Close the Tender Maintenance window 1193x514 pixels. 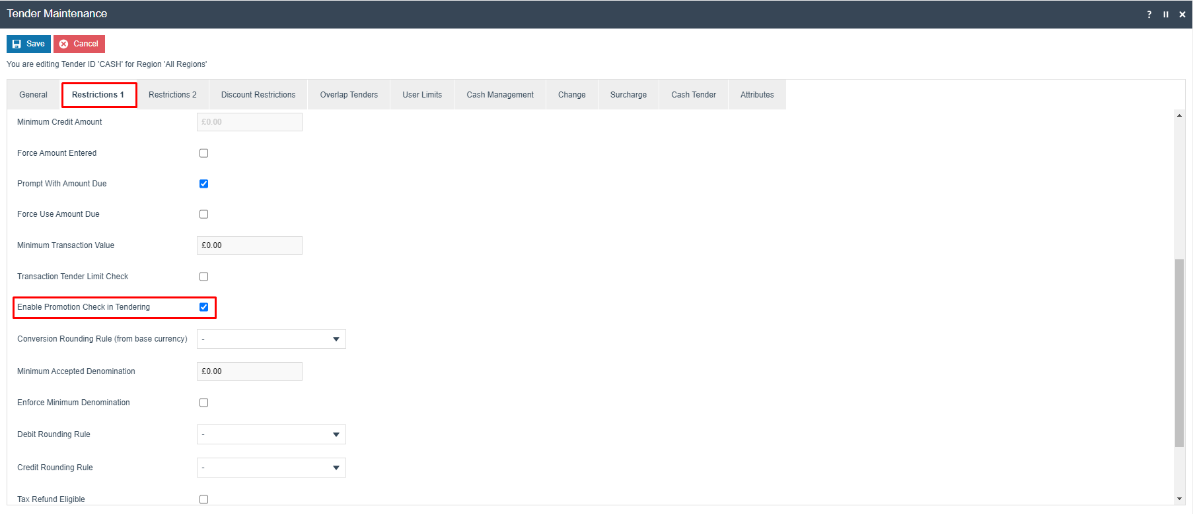(1181, 14)
